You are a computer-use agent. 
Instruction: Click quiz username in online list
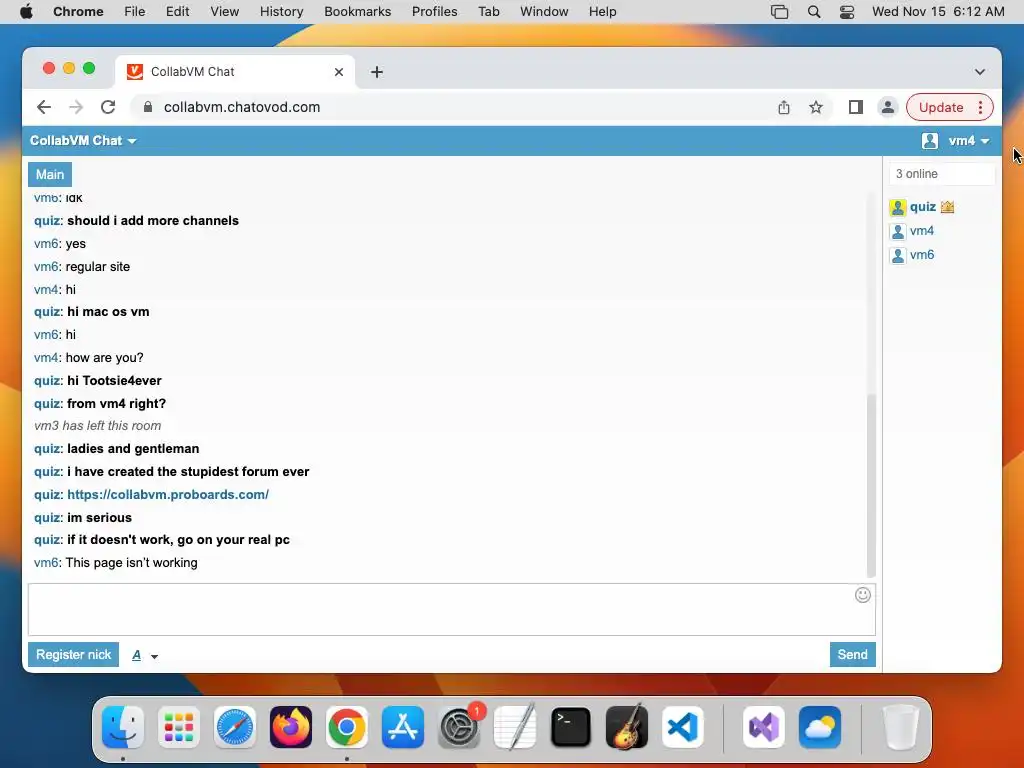(x=923, y=207)
